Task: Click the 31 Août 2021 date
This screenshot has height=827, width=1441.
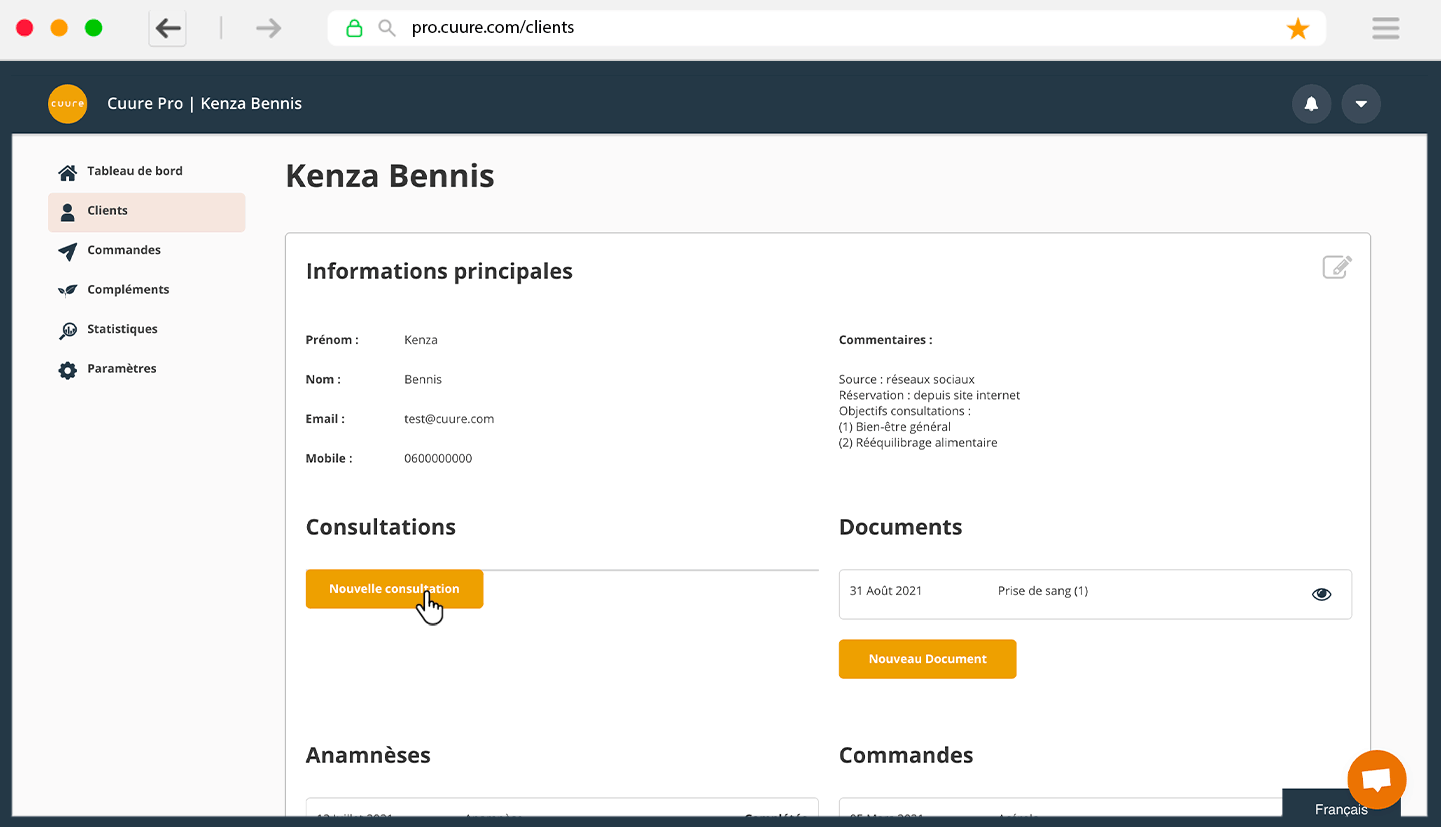Action: [x=886, y=591]
